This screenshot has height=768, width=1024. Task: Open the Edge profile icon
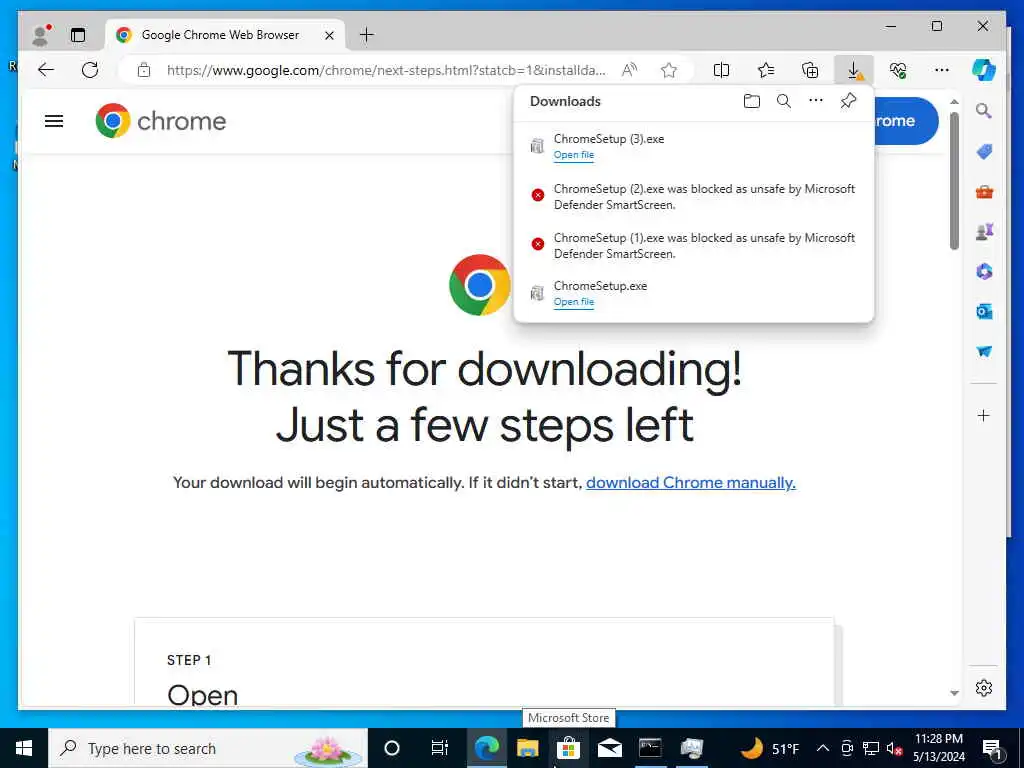(x=40, y=35)
